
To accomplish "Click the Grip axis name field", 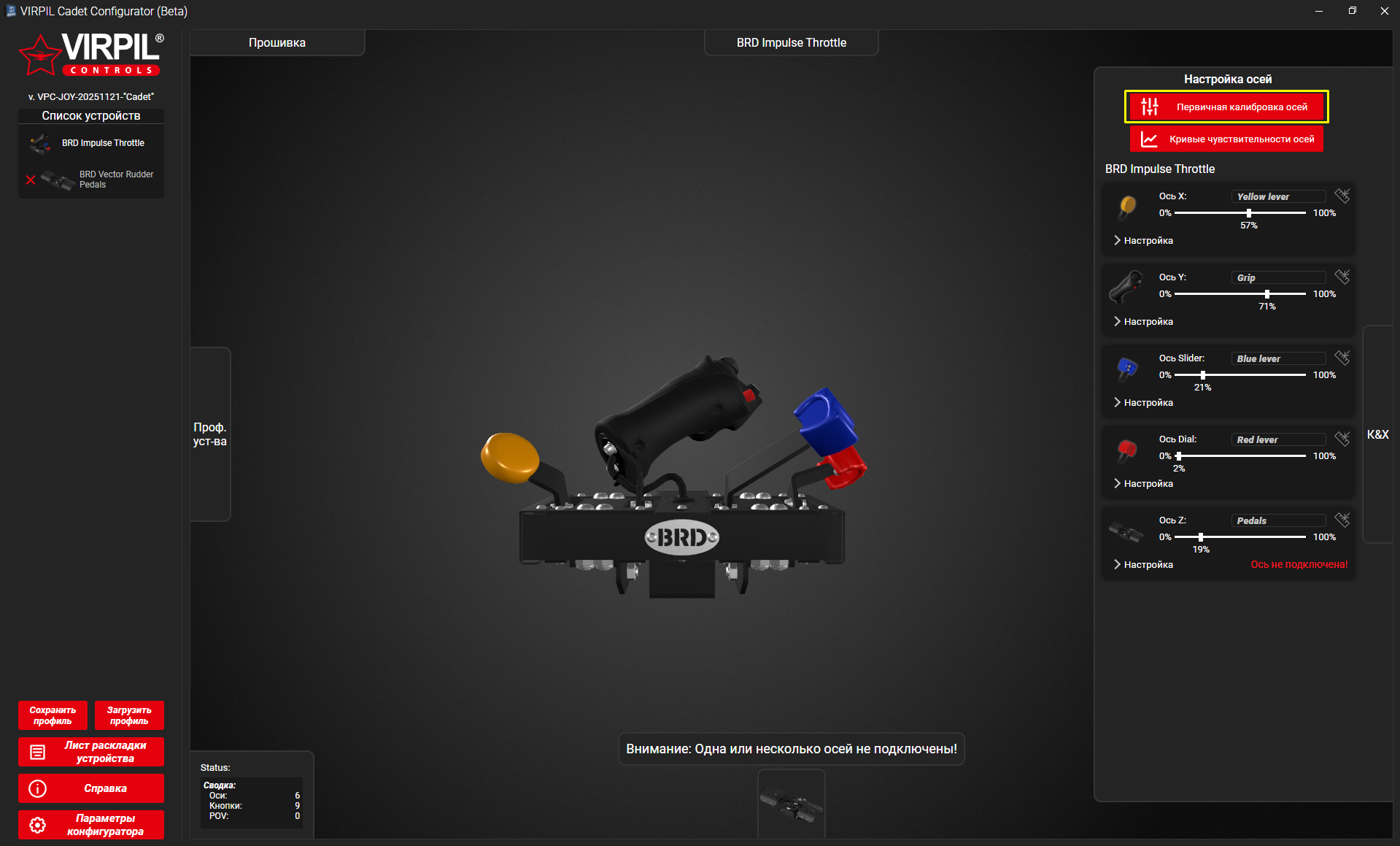I will point(1278,277).
